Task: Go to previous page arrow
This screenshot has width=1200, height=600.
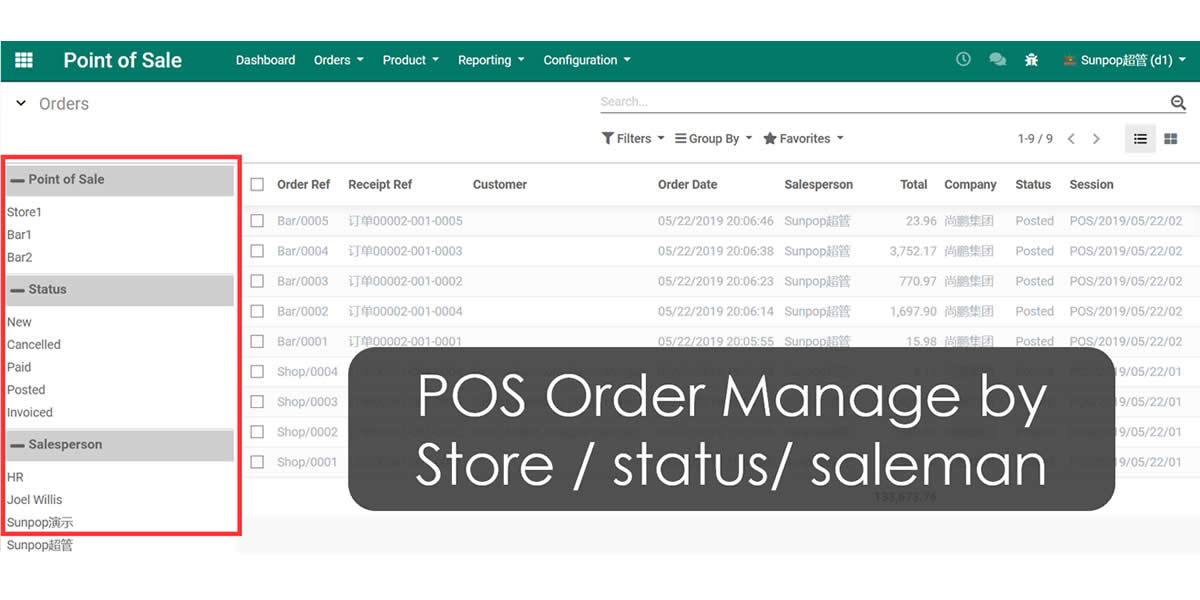Action: [1071, 139]
